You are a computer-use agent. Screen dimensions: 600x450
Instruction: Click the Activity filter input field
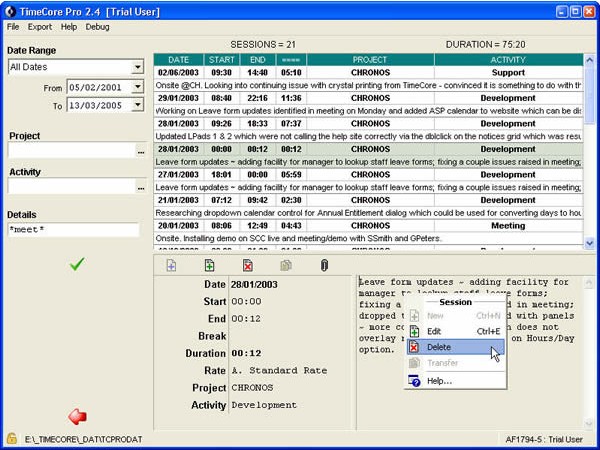(x=72, y=187)
